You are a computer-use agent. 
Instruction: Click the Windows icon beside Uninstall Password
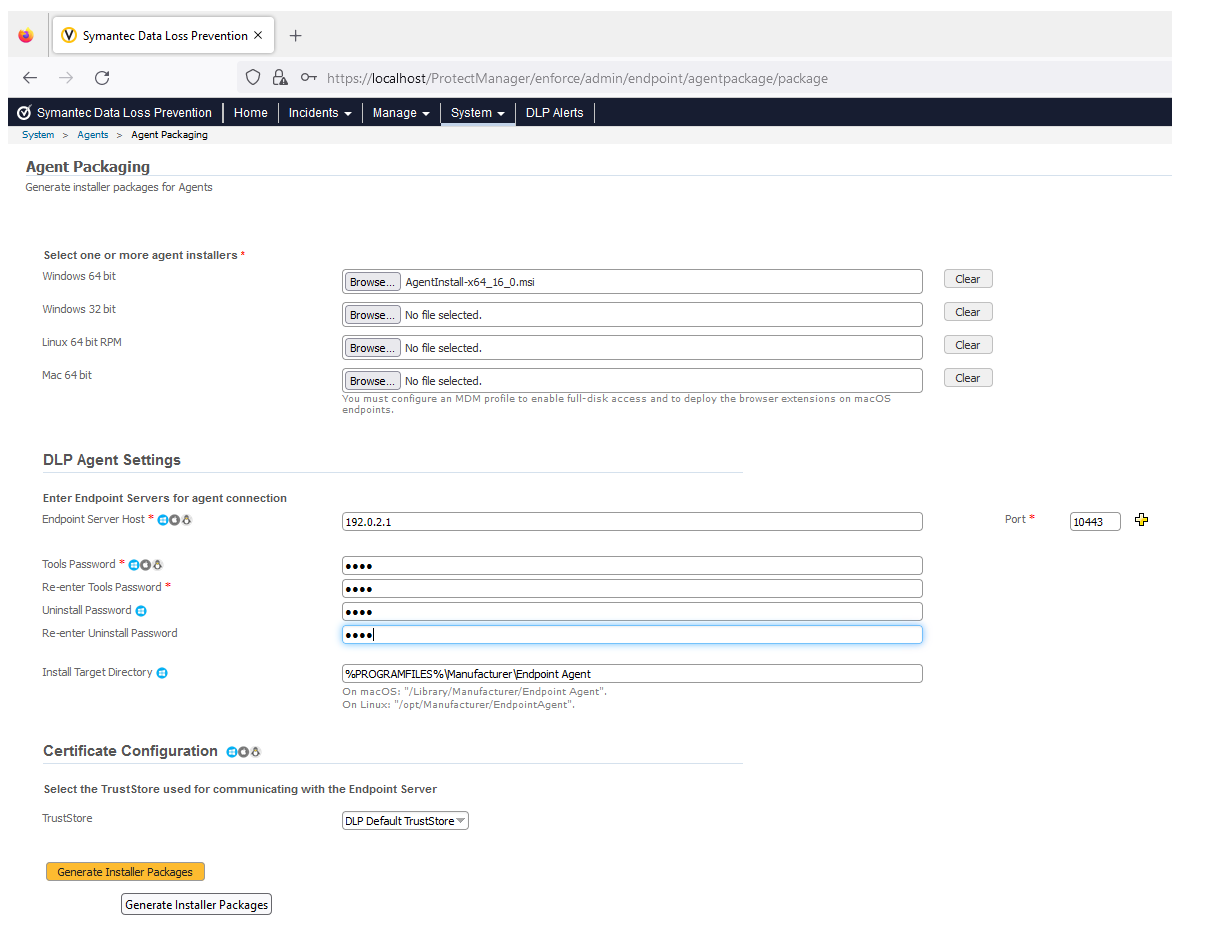pos(141,611)
